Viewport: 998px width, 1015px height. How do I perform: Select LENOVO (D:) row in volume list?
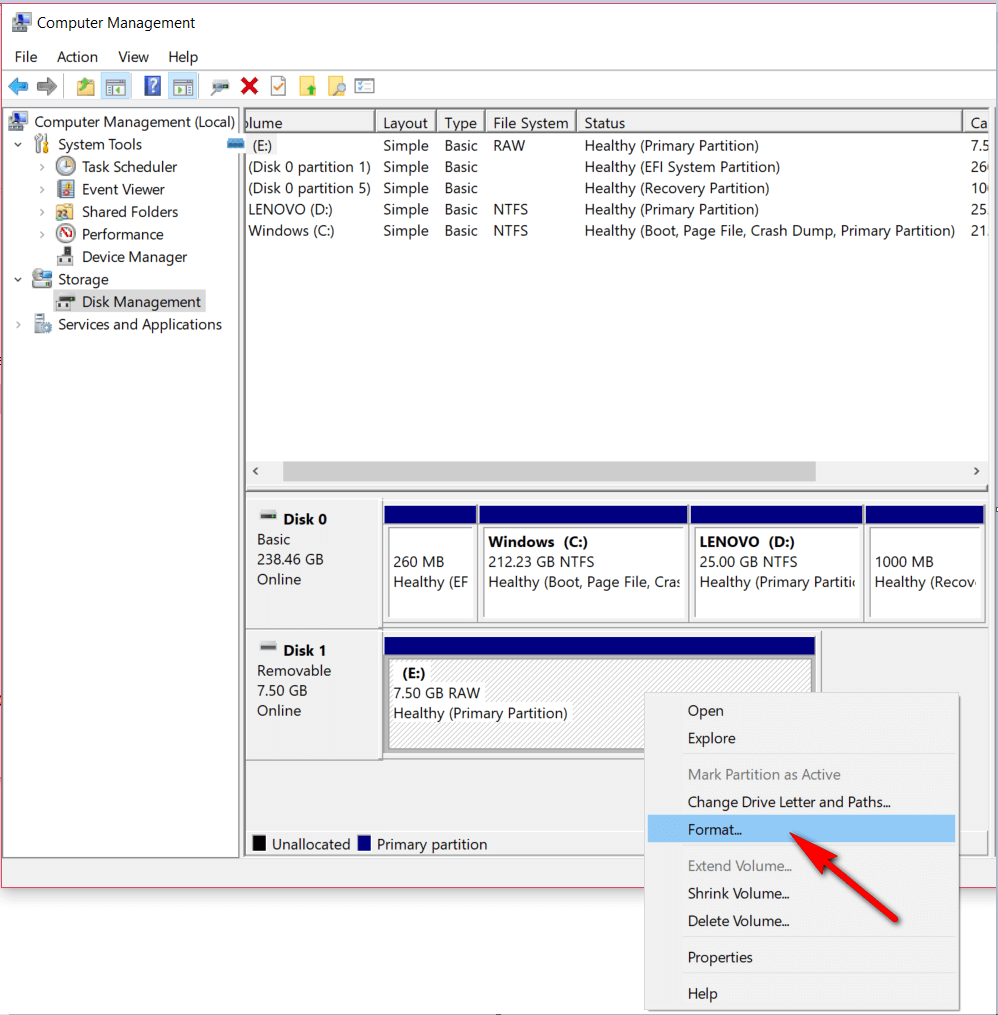(x=617, y=210)
